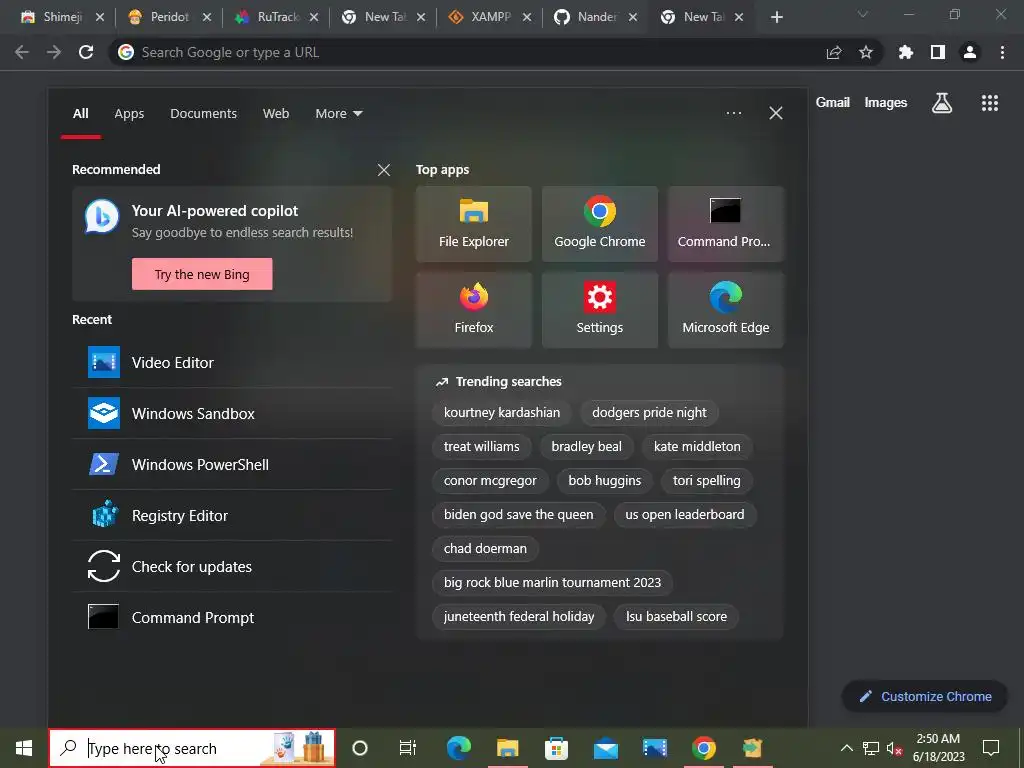Select Check for updates in Recent

pos(232,566)
